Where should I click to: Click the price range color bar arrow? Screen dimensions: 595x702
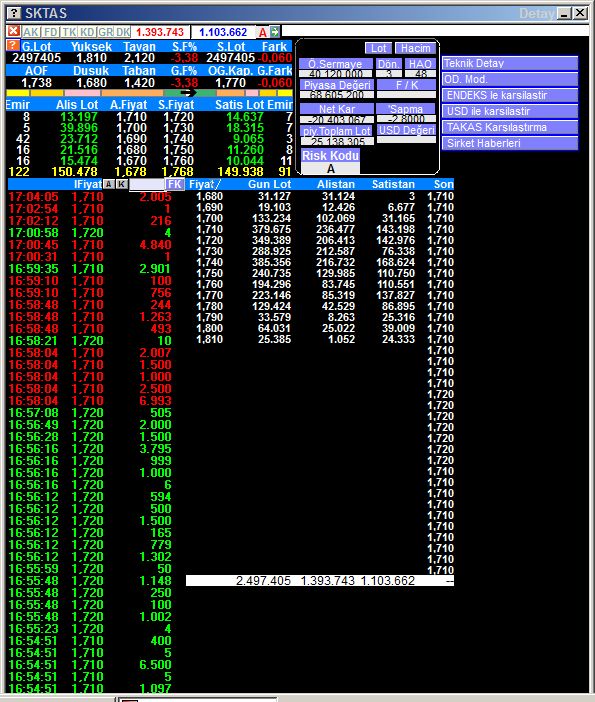188,93
